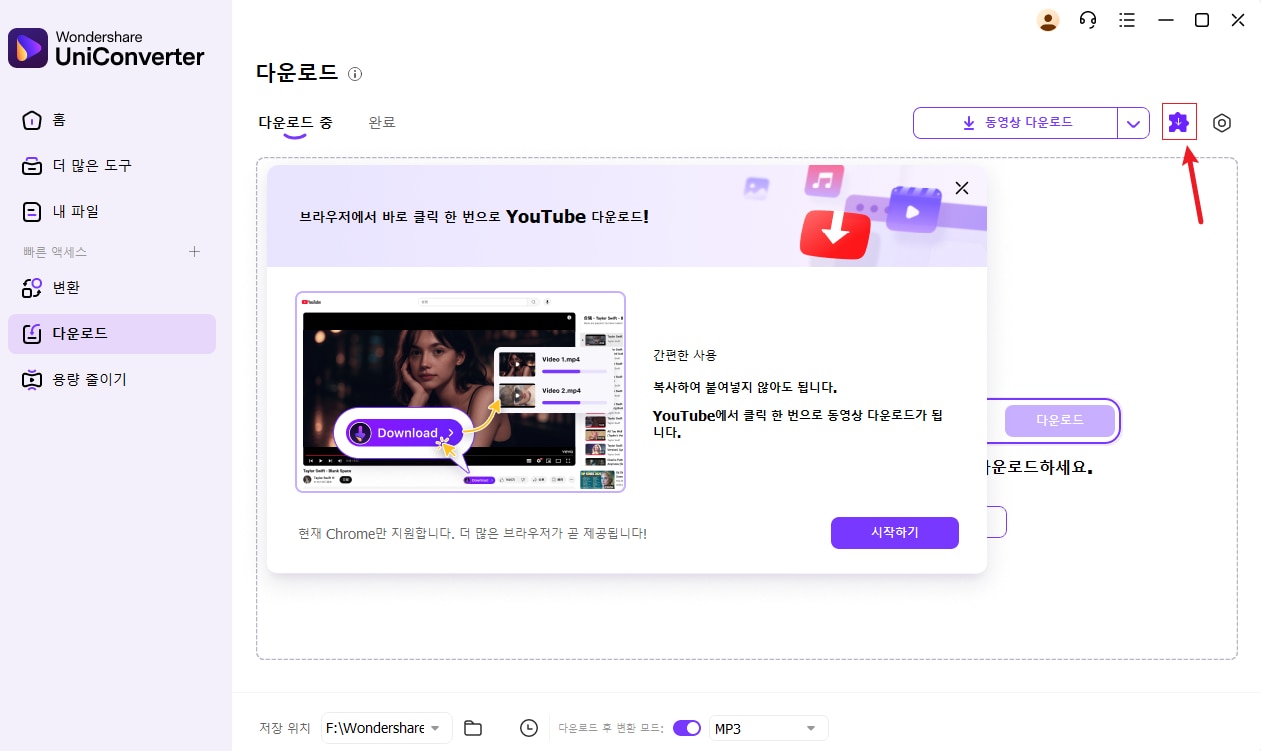Open the hamburger menu list icon

point(1127,20)
